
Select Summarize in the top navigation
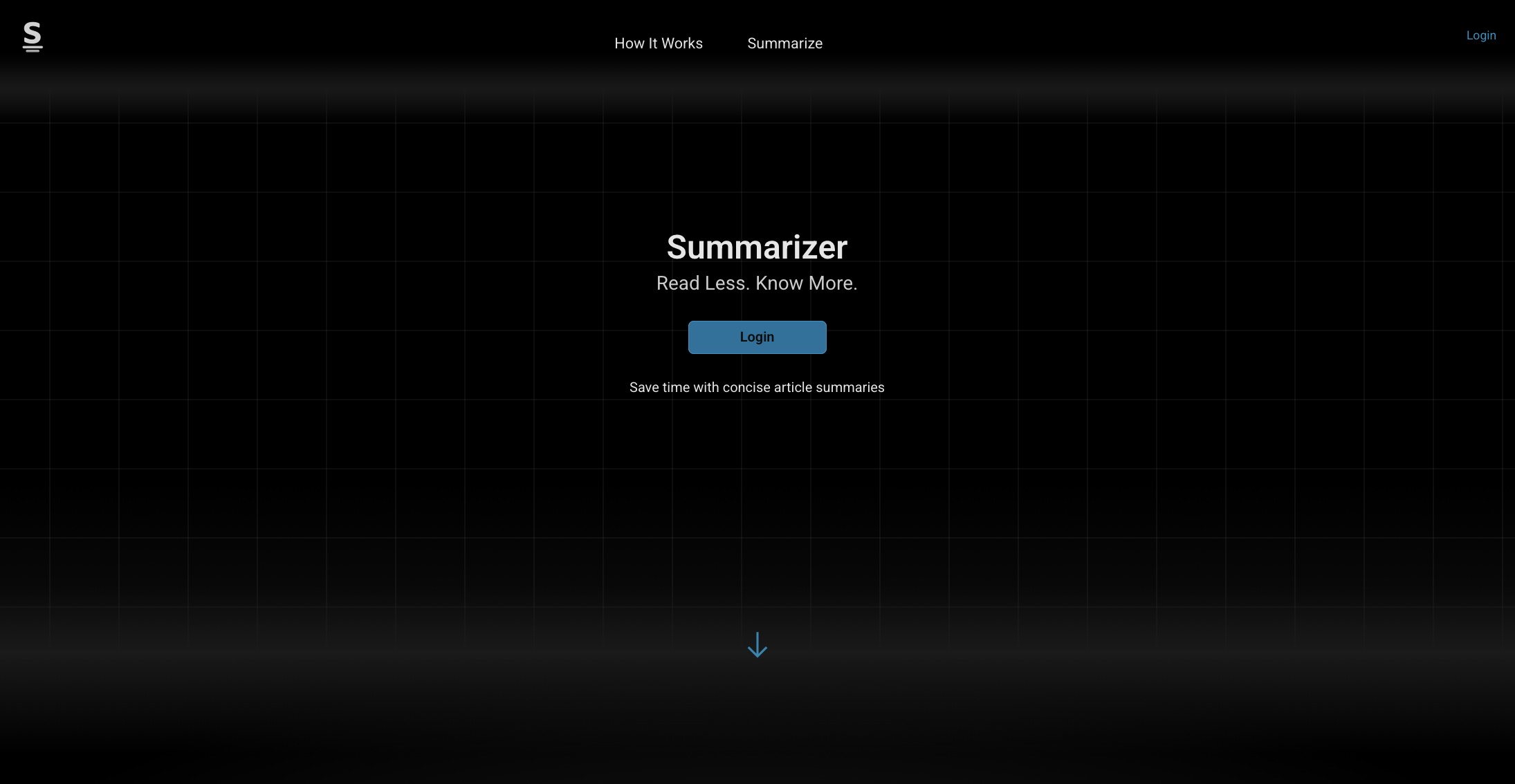(x=784, y=43)
